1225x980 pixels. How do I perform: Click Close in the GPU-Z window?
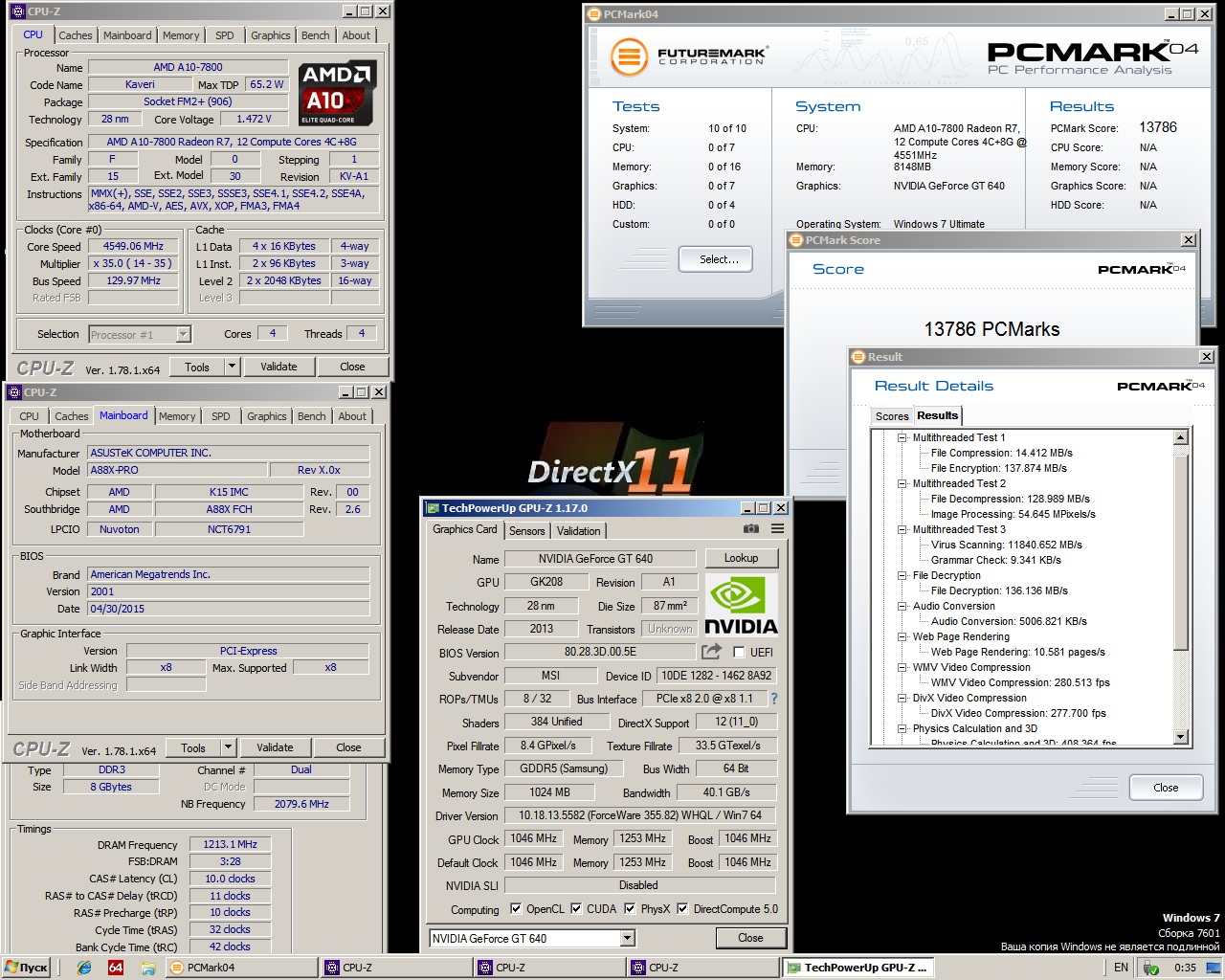point(750,938)
